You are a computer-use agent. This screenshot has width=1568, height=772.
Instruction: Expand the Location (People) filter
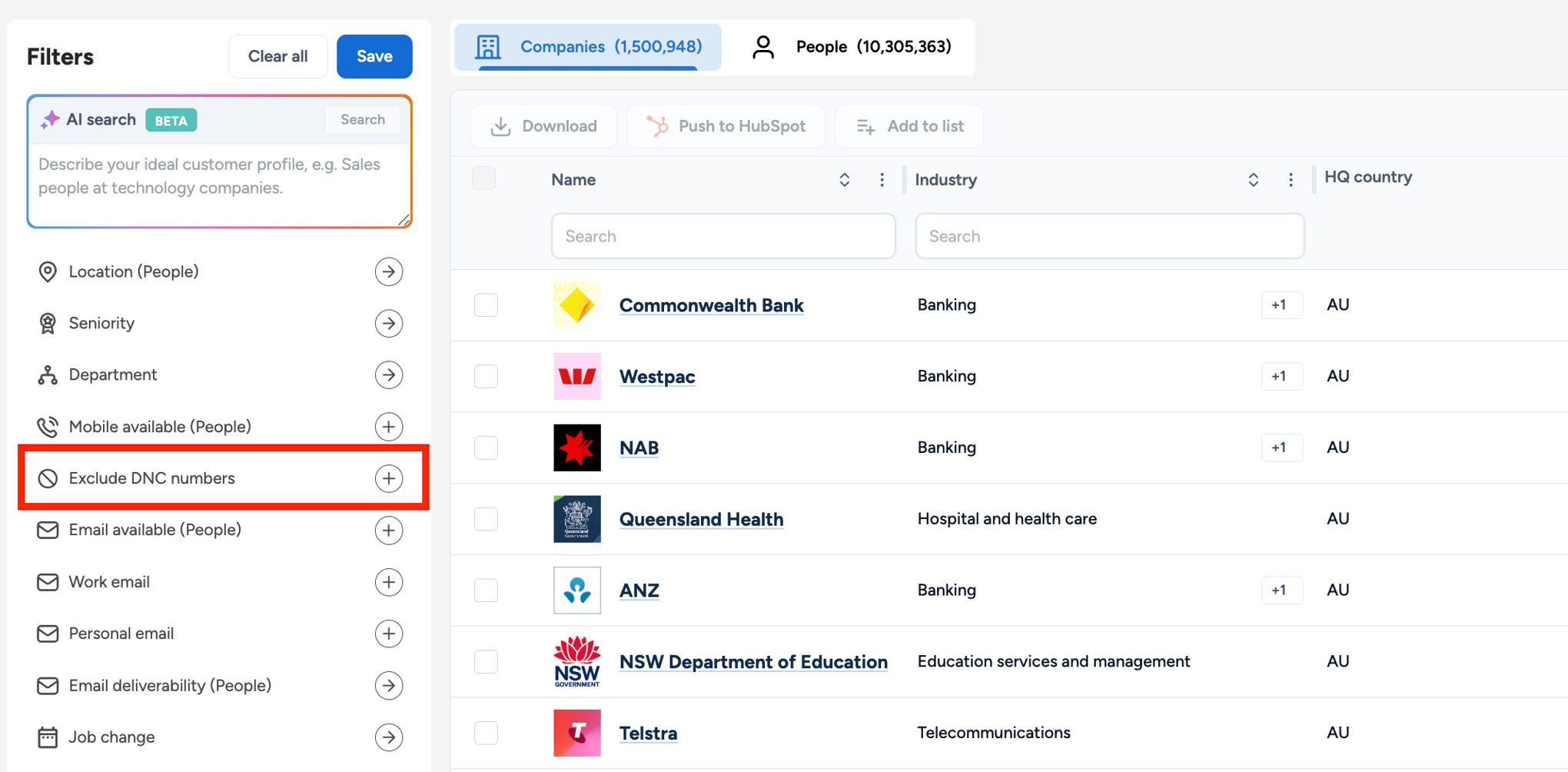389,271
